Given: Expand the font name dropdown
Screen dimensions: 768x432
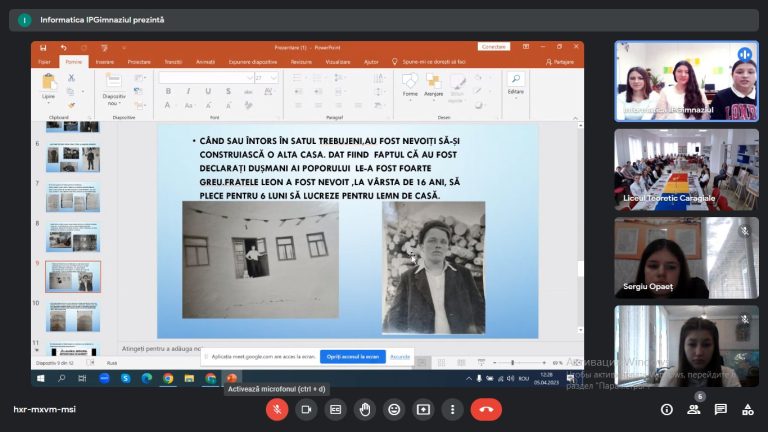Looking at the screenshot, I should [x=250, y=78].
